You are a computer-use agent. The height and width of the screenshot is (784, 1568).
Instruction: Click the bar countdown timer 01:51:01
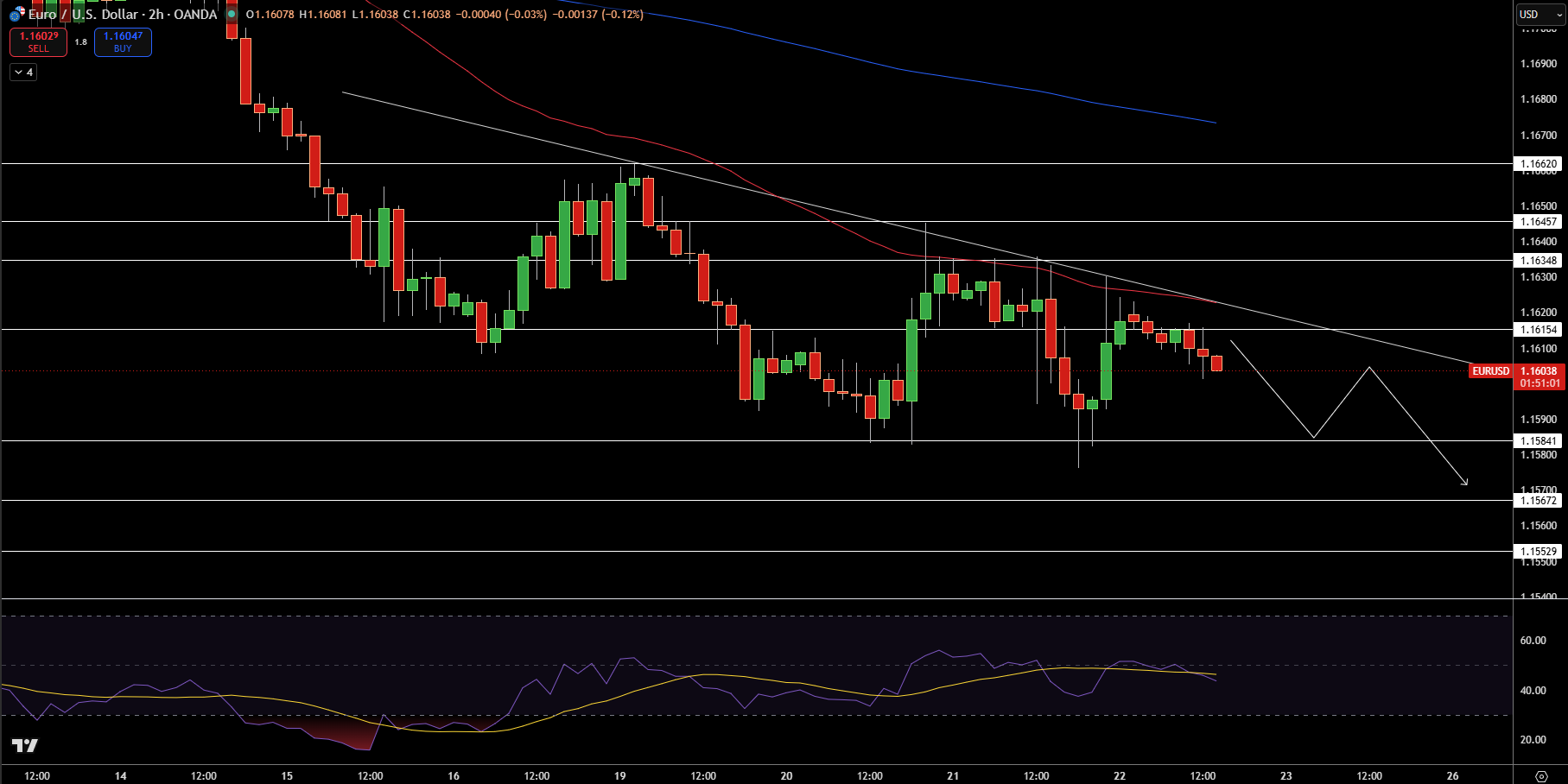[1539, 383]
